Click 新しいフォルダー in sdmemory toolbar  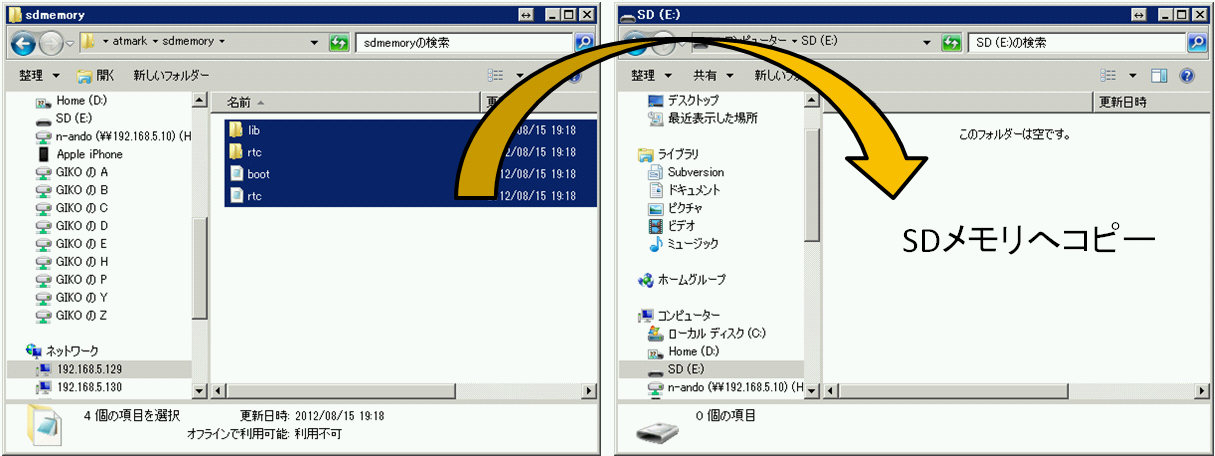coord(171,76)
